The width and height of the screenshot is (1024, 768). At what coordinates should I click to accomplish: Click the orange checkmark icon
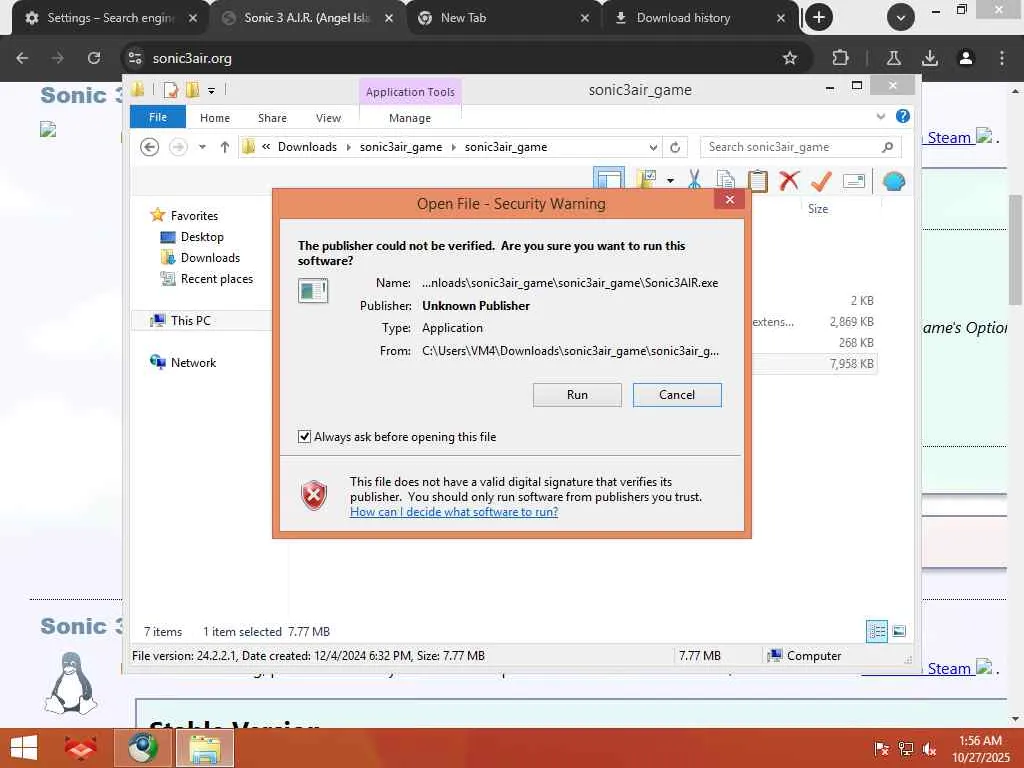[x=821, y=181]
